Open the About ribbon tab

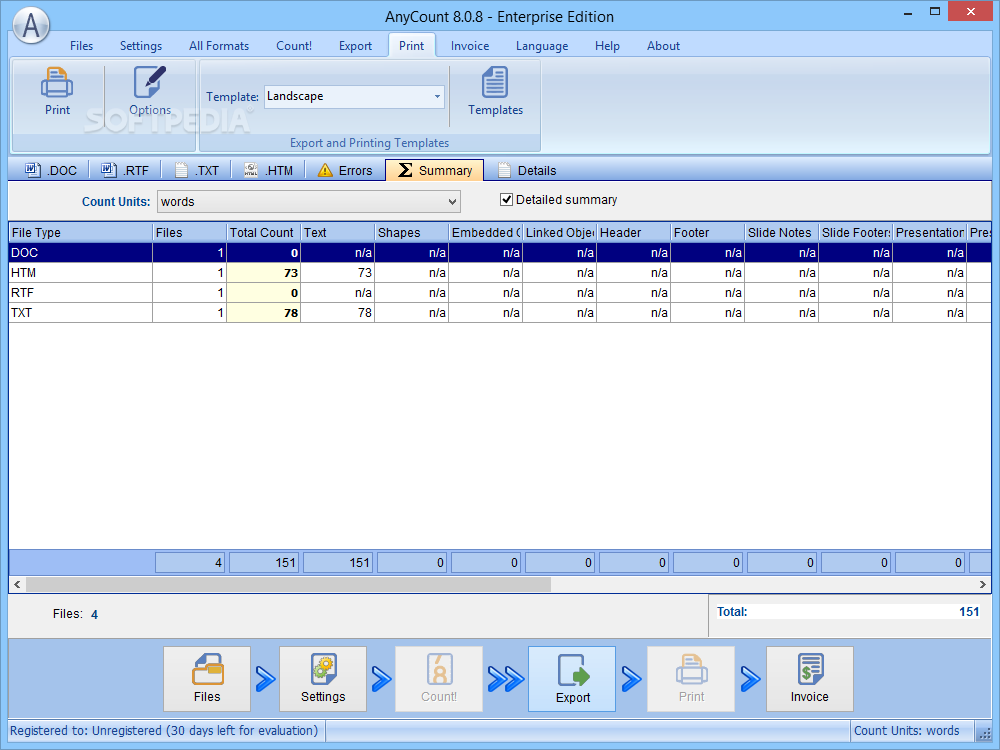(x=663, y=46)
